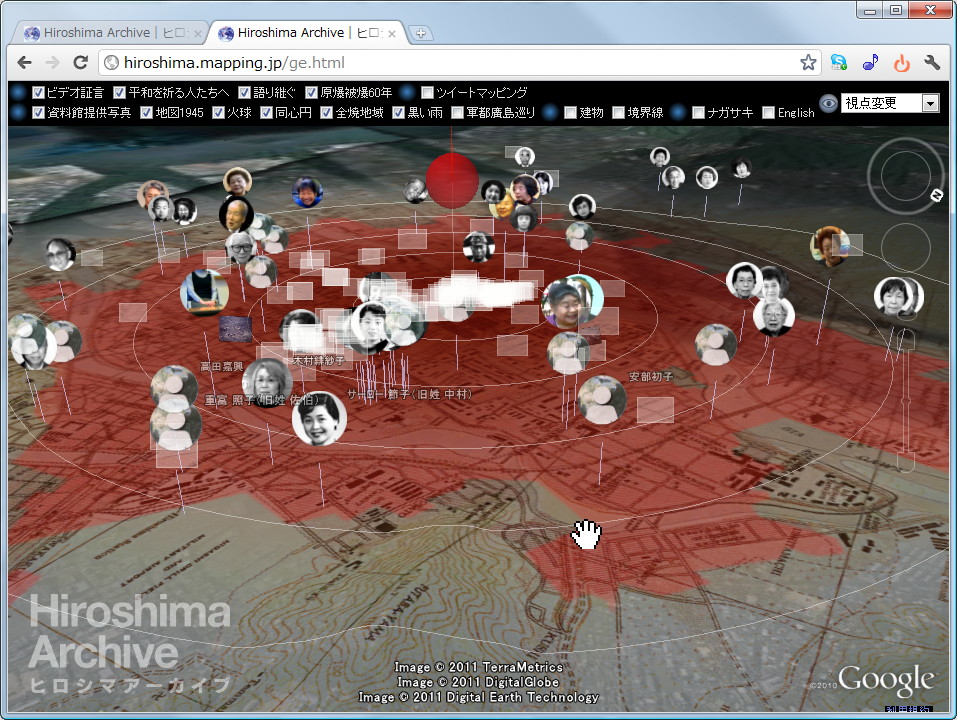Screen dimensions: 957x720
Task: Toggle the ビデオ証言 checkbox
Action: [38, 93]
